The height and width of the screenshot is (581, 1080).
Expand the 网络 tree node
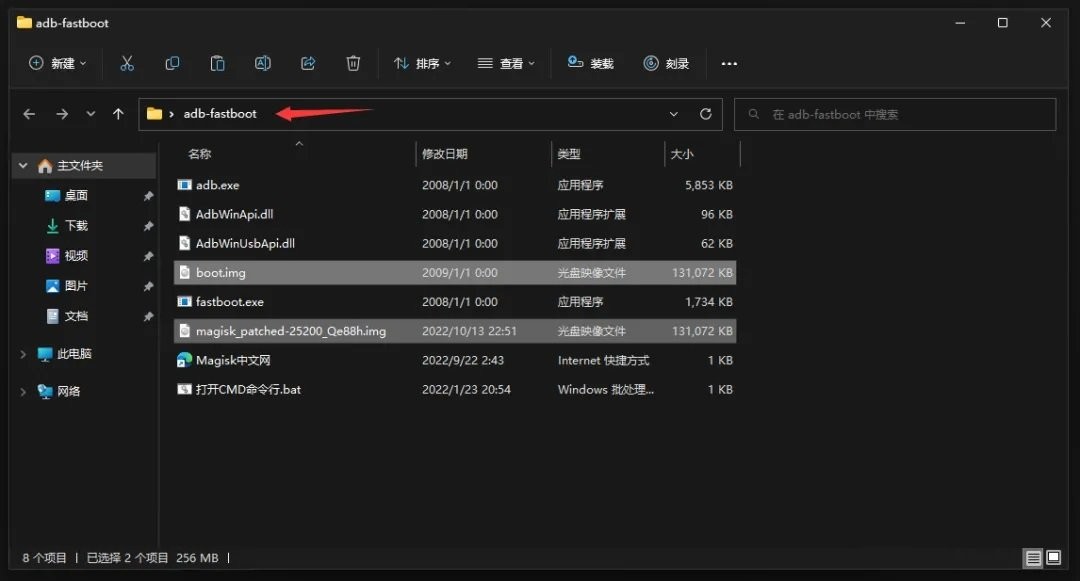[x=23, y=392]
